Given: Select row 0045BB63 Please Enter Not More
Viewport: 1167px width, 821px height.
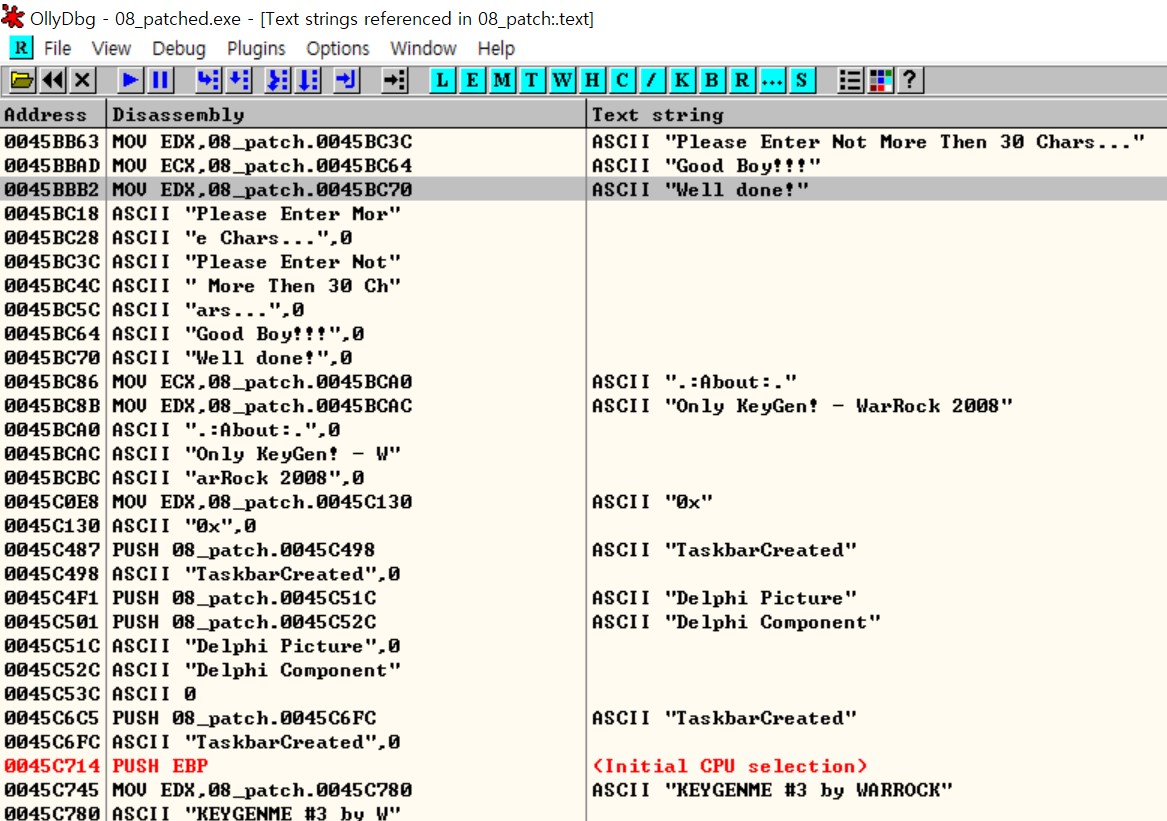Looking at the screenshot, I should coord(584,141).
